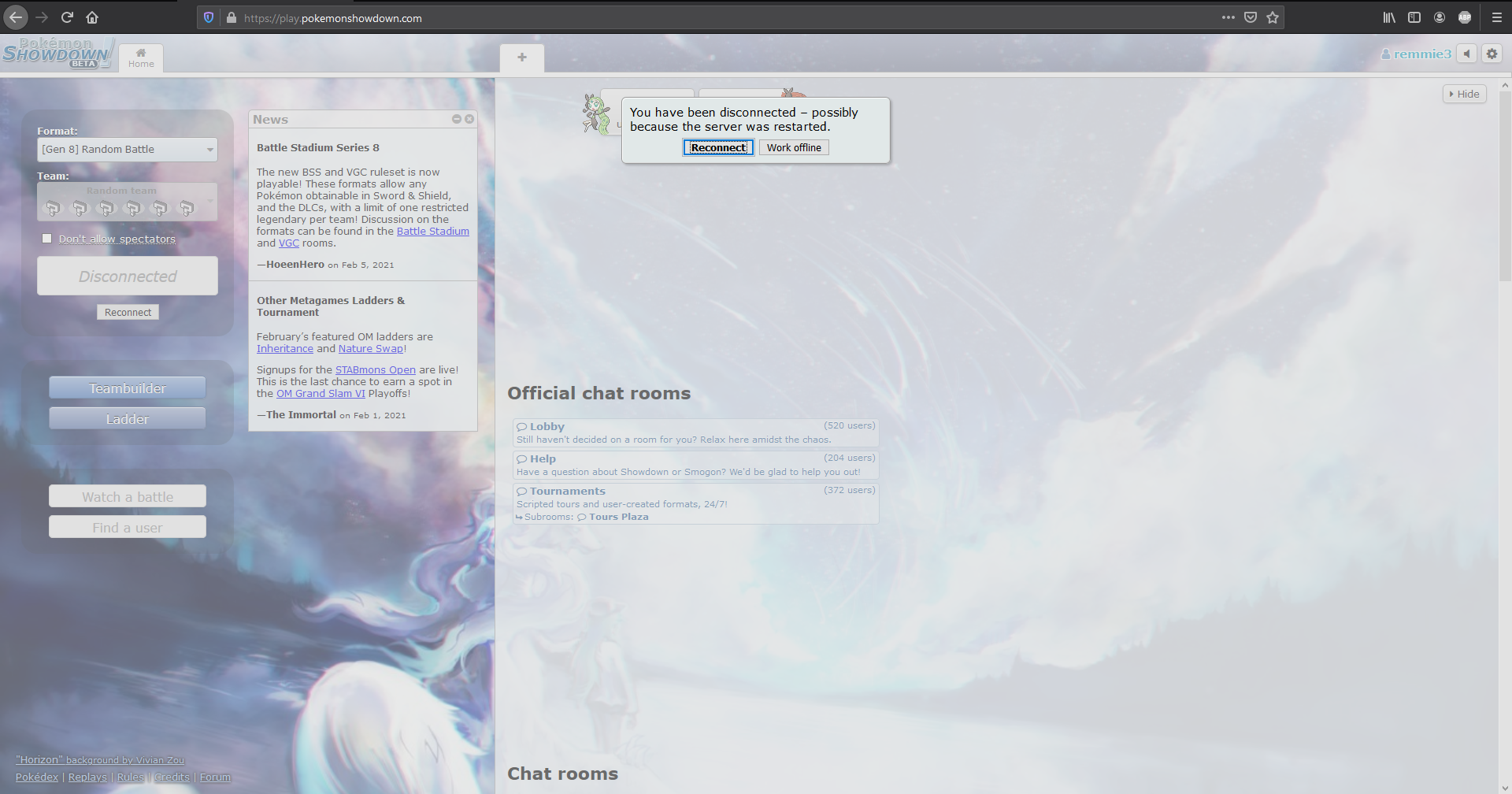This screenshot has width=1512, height=794.
Task: Switch to the Home tab
Action: pos(141,58)
